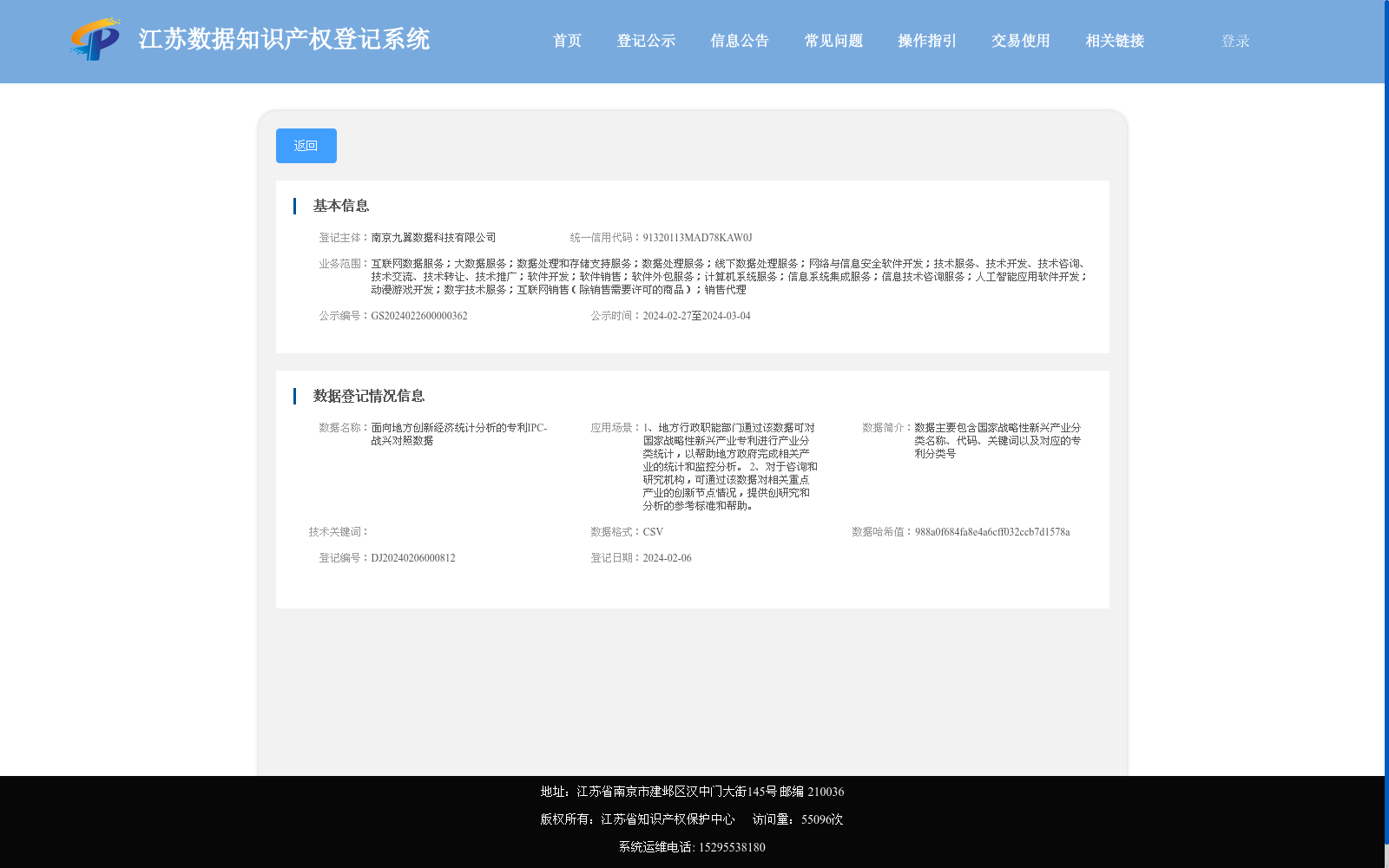
Task: Click the footer 版权所有 江苏省知识产权保护中心 text
Action: click(637, 819)
